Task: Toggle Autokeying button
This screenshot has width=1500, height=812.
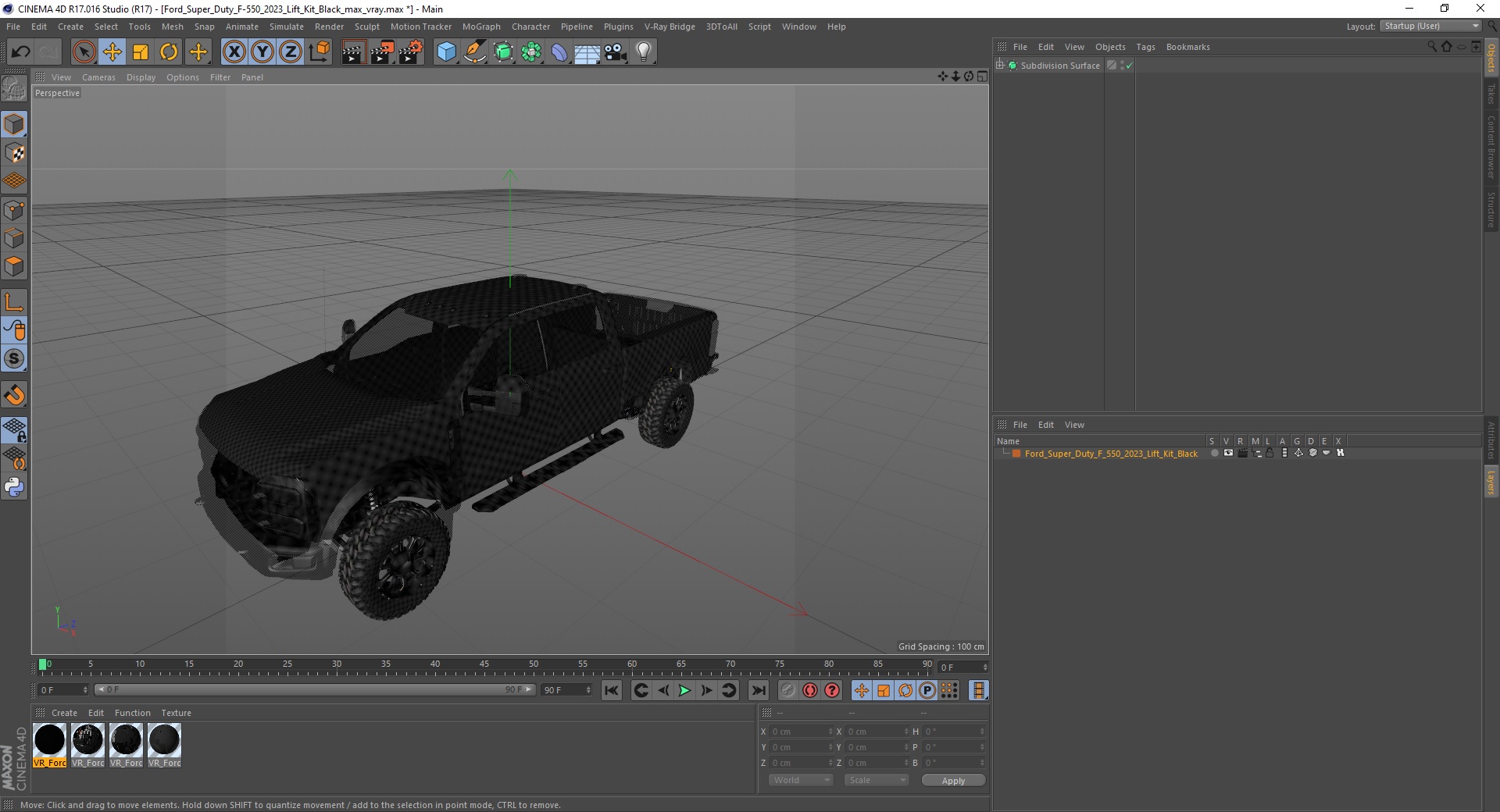Action: (x=810, y=690)
